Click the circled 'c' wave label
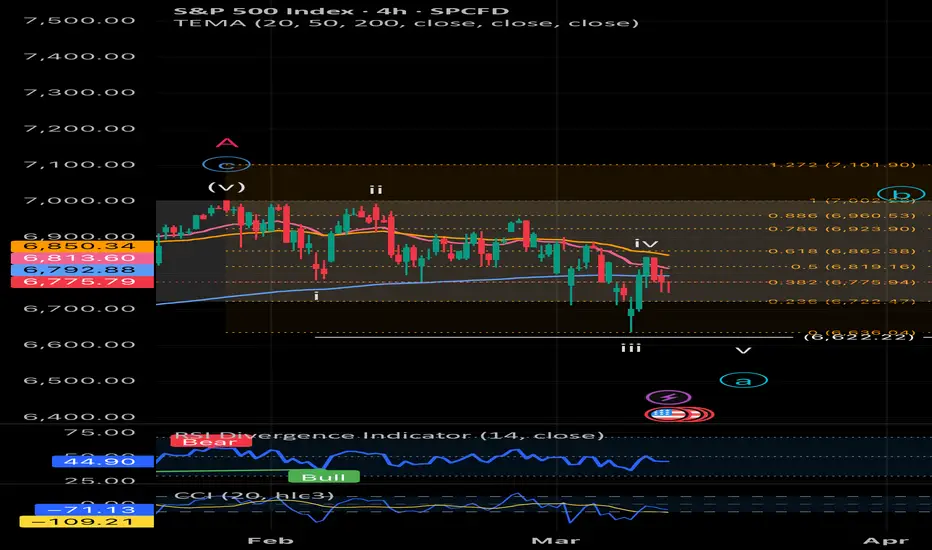The height and width of the screenshot is (550, 932). 226,165
